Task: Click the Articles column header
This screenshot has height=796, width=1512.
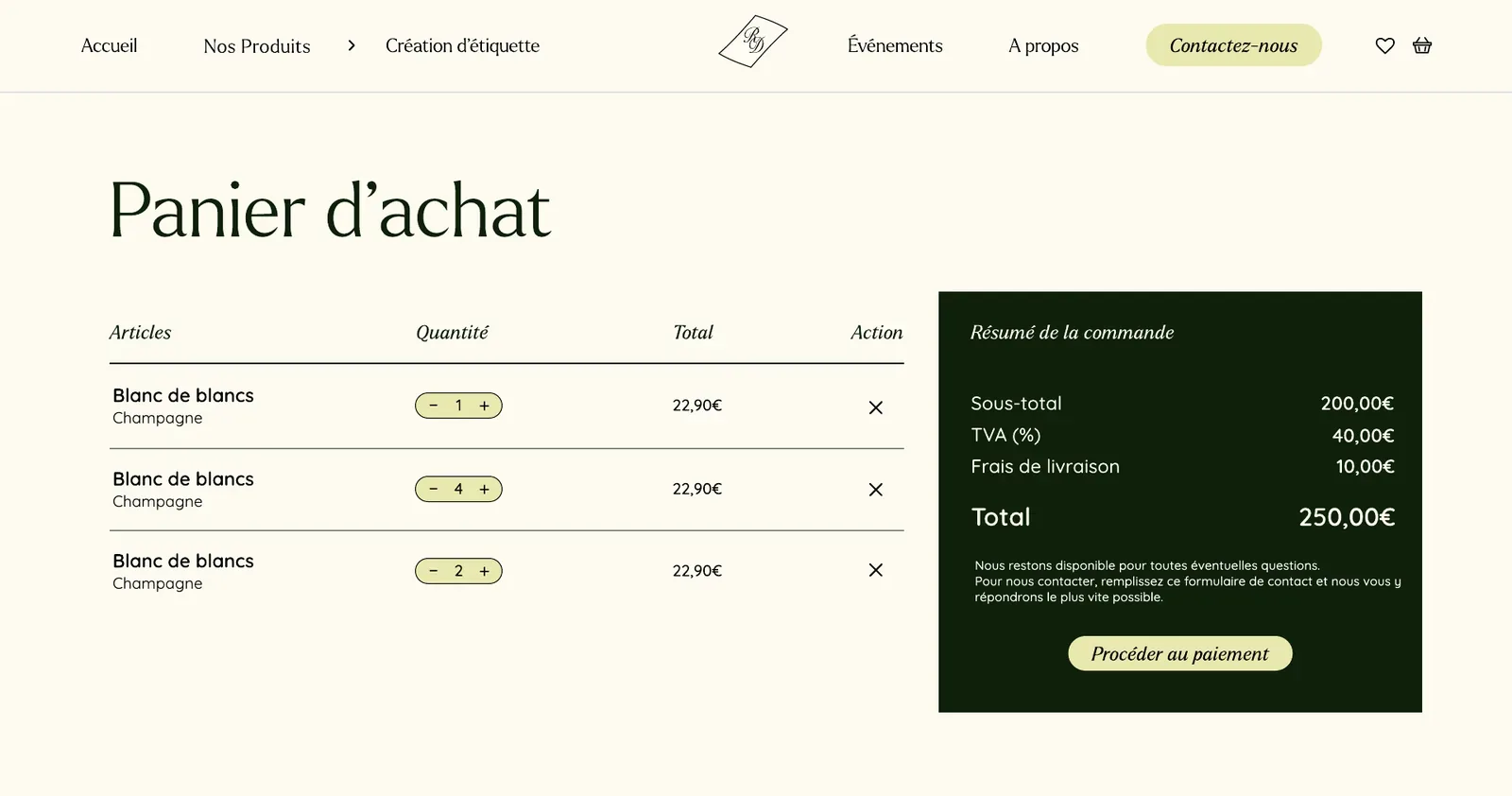Action: [x=140, y=332]
